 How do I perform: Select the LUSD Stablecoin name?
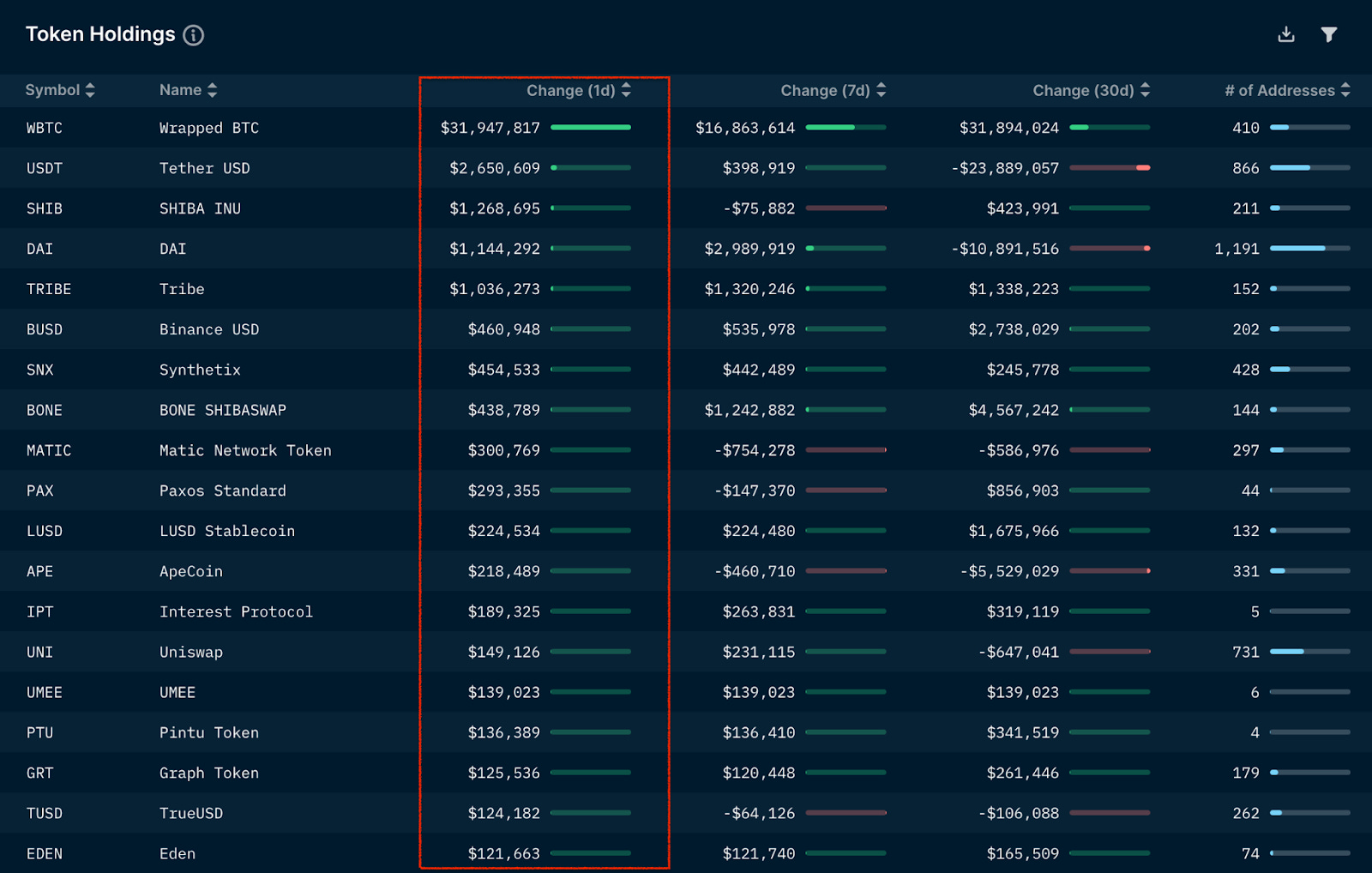[x=227, y=531]
